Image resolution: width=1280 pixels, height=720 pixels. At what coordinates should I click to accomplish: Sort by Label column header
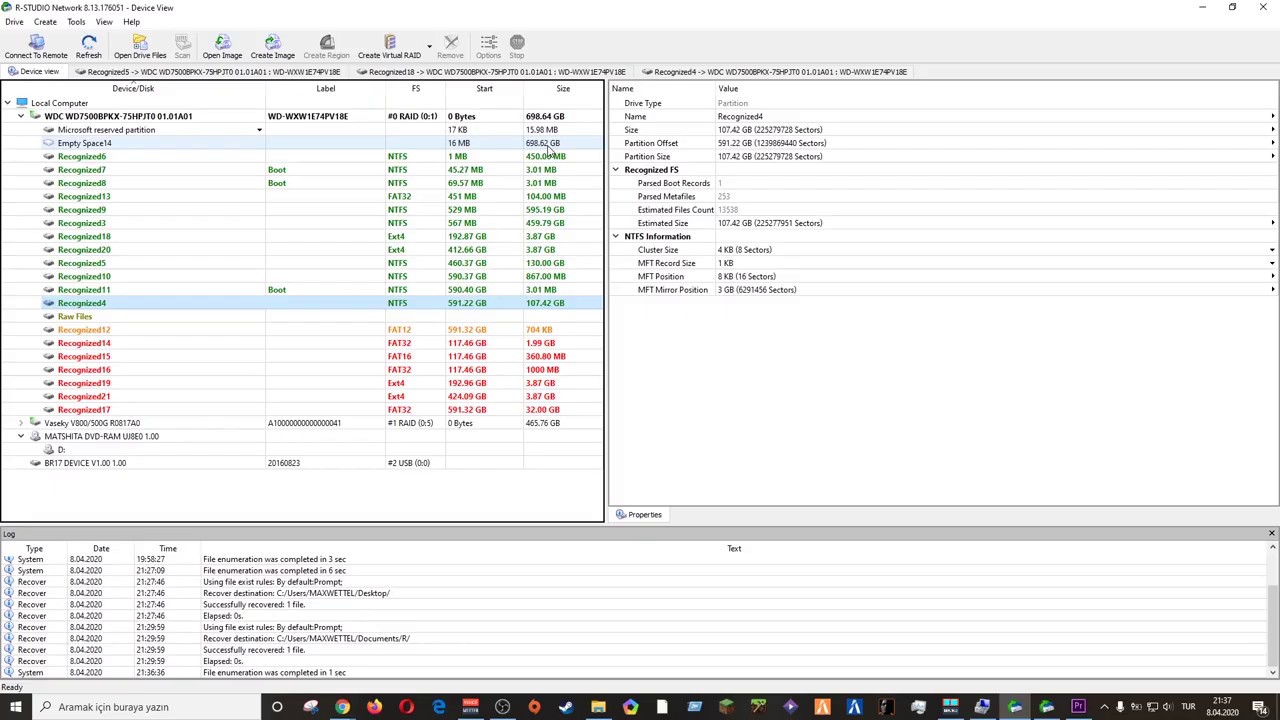326,89
